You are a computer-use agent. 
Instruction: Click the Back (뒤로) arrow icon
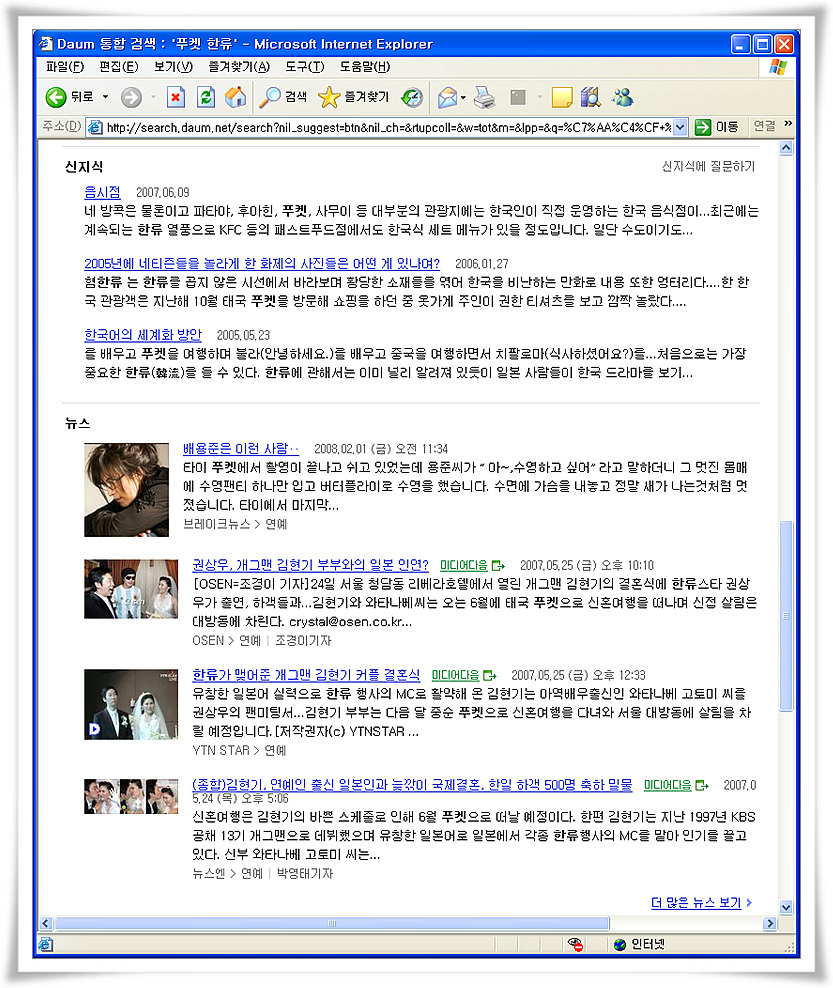tap(55, 97)
